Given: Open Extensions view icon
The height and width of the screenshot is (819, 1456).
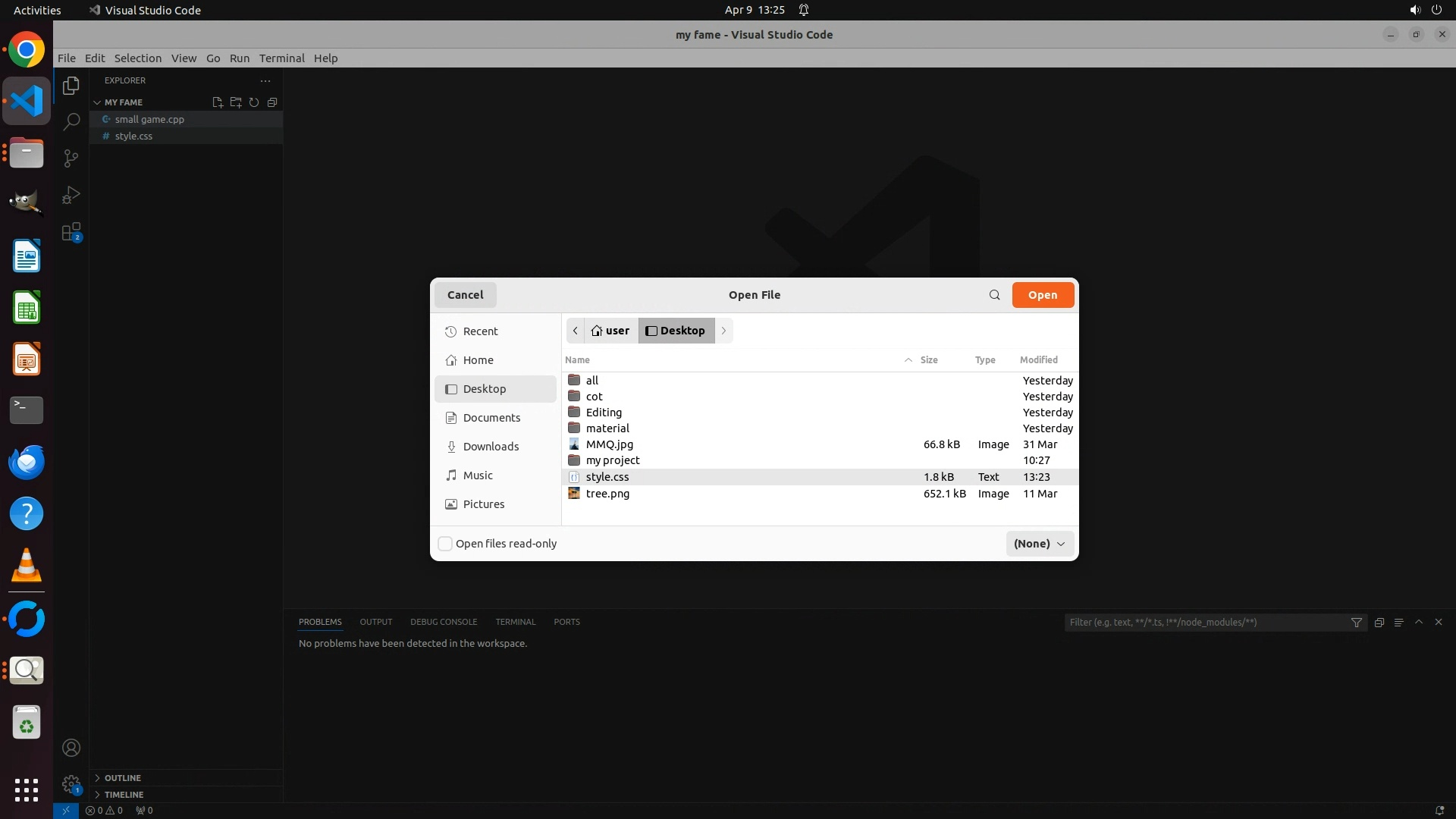Looking at the screenshot, I should tap(71, 232).
